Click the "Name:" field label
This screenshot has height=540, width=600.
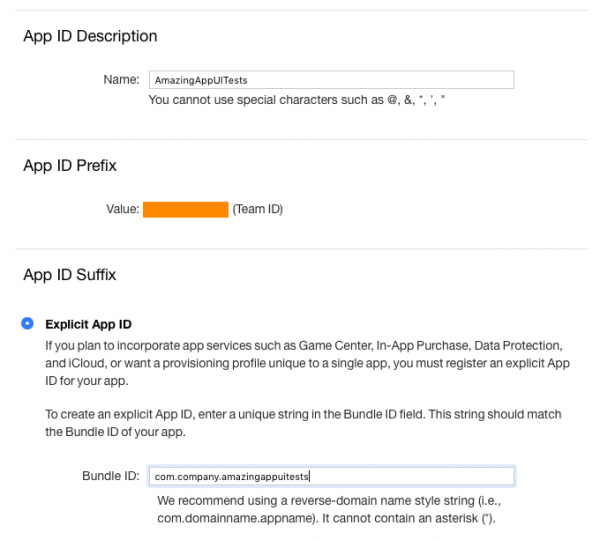point(121,79)
